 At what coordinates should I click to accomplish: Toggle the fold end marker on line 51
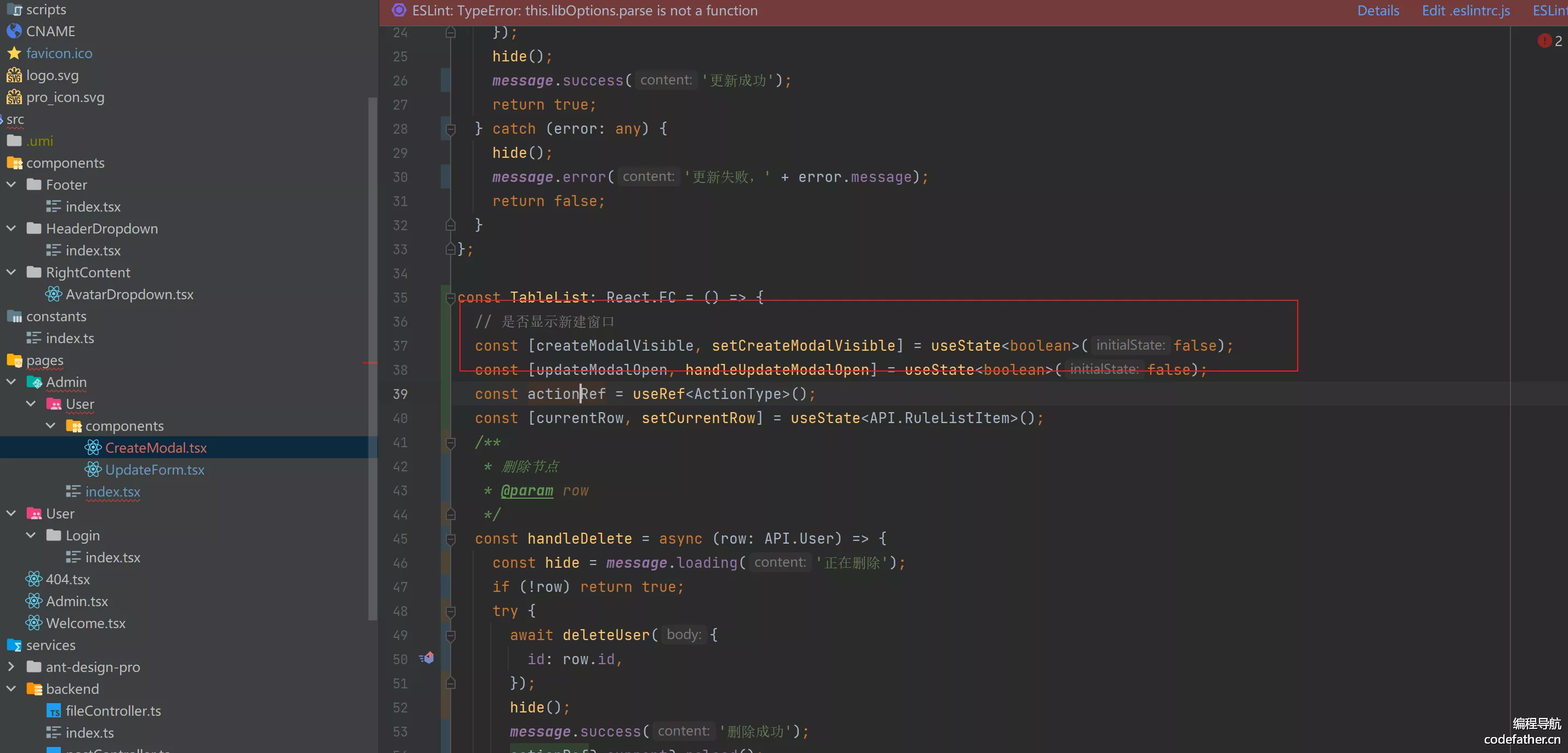tap(451, 683)
